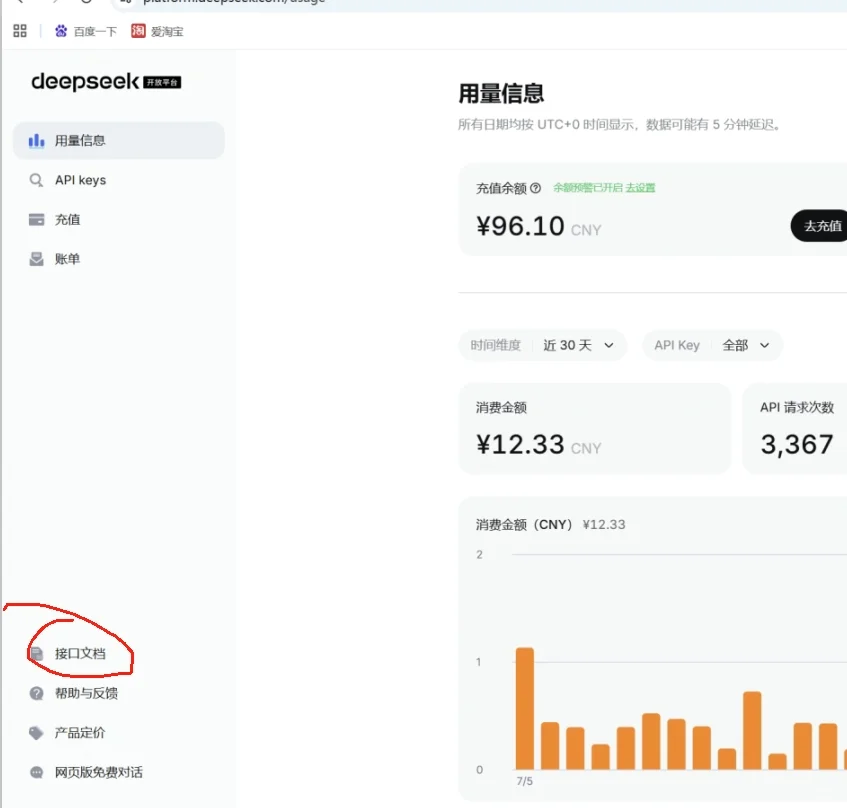Viewport: 847px width, 808px height.
Task: Click the 7/5 axis date label
Action: point(524,781)
